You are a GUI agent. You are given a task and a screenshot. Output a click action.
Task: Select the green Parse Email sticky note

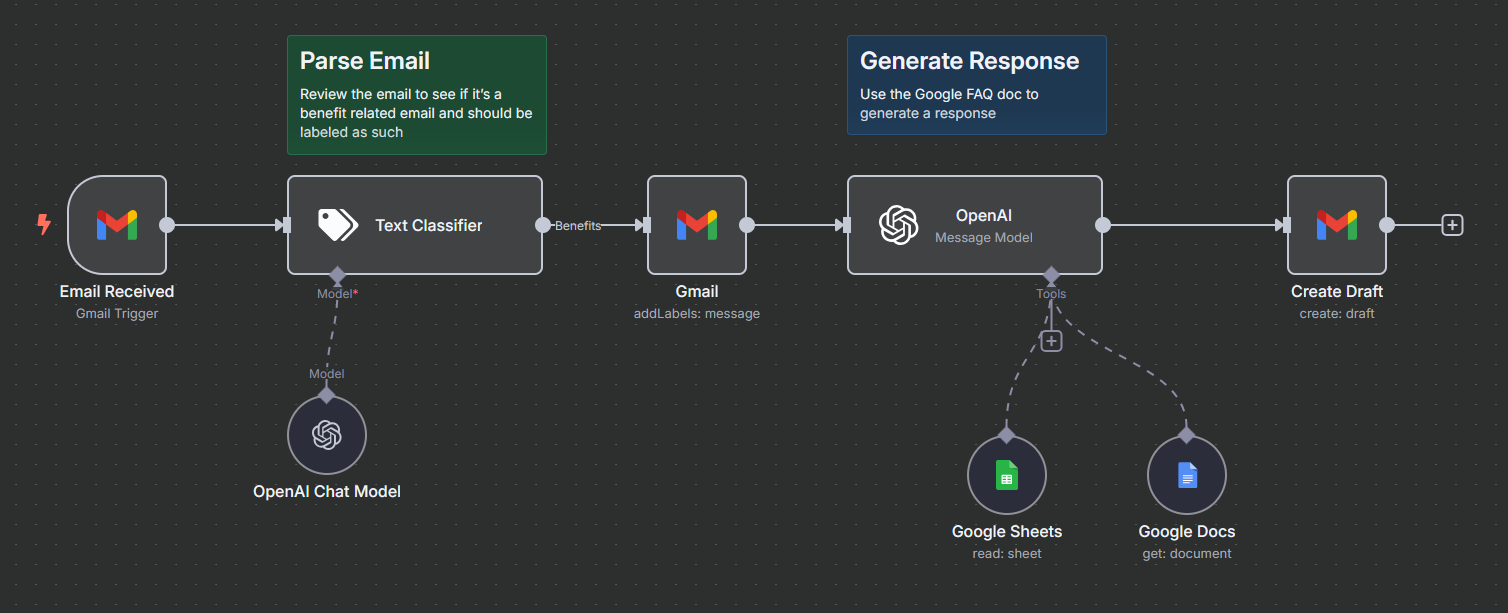coord(417,95)
